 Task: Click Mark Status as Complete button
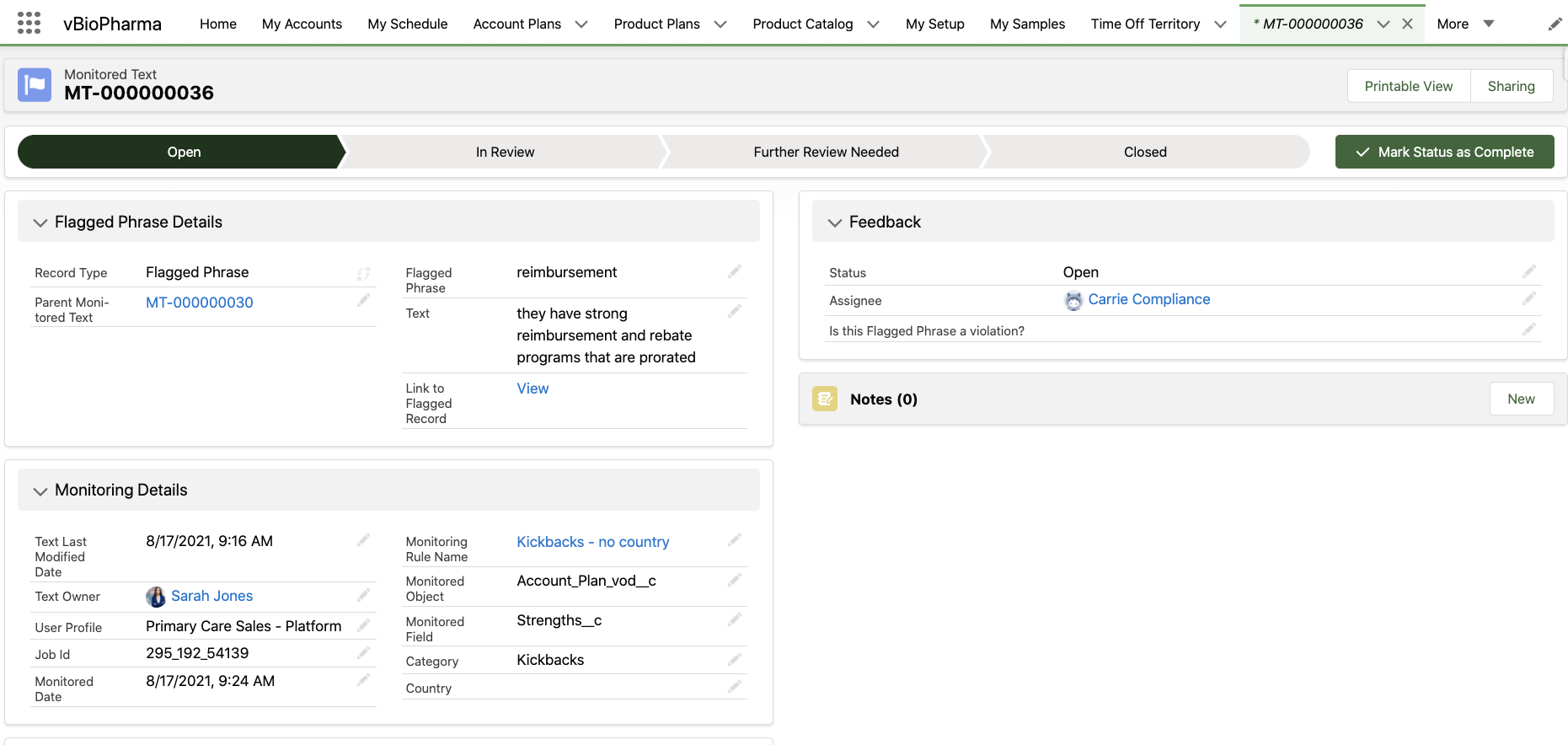pos(1444,152)
